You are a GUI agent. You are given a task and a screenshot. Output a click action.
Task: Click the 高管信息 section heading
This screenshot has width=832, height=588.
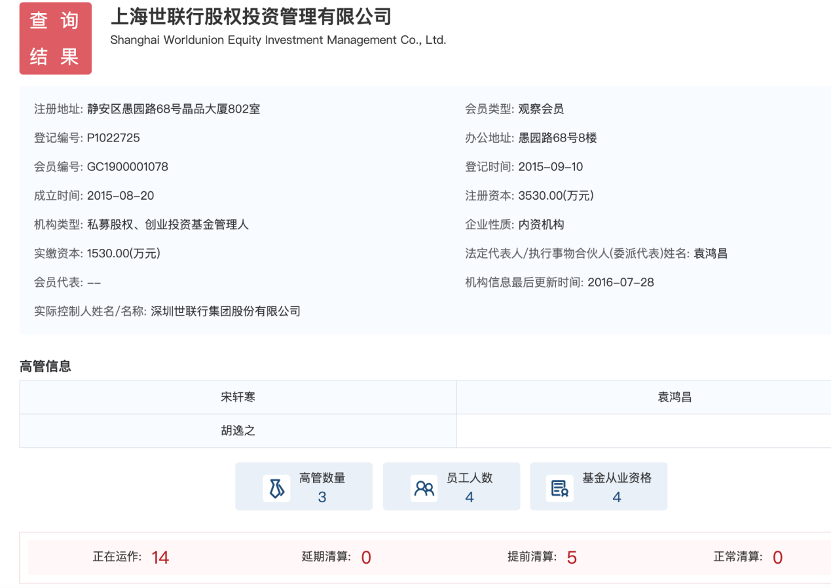[45, 366]
